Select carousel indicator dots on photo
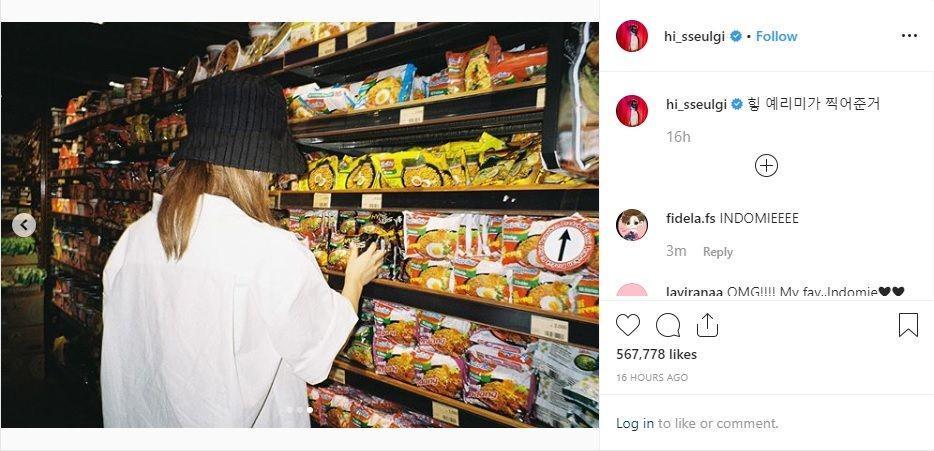The width and height of the screenshot is (934, 451). pyautogui.click(x=299, y=410)
